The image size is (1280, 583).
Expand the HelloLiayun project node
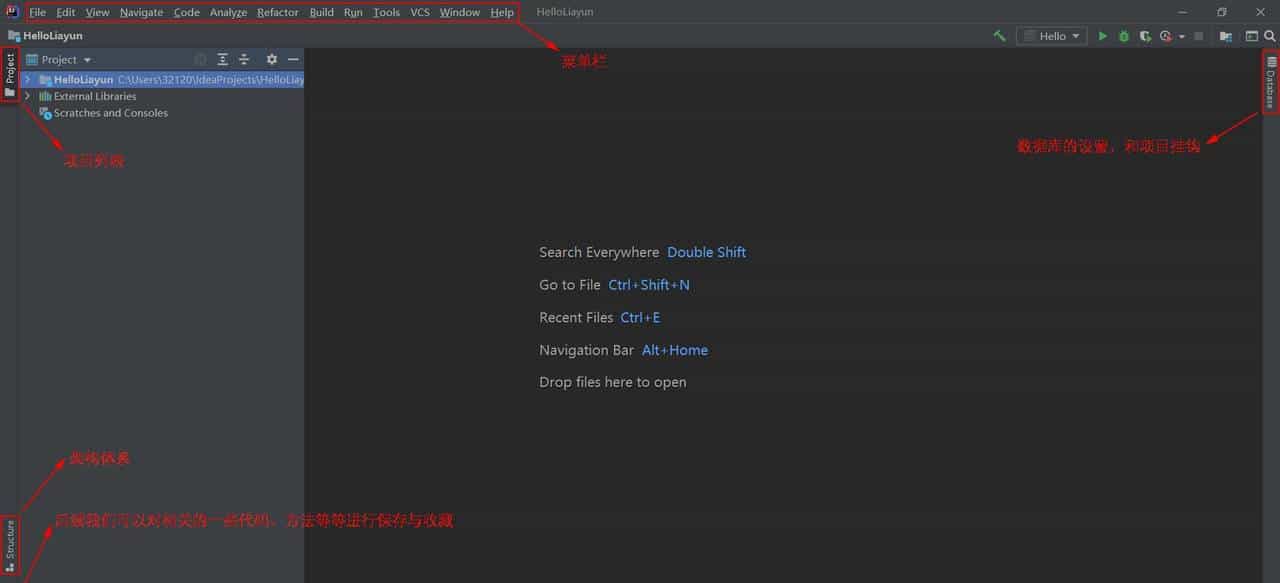27,79
